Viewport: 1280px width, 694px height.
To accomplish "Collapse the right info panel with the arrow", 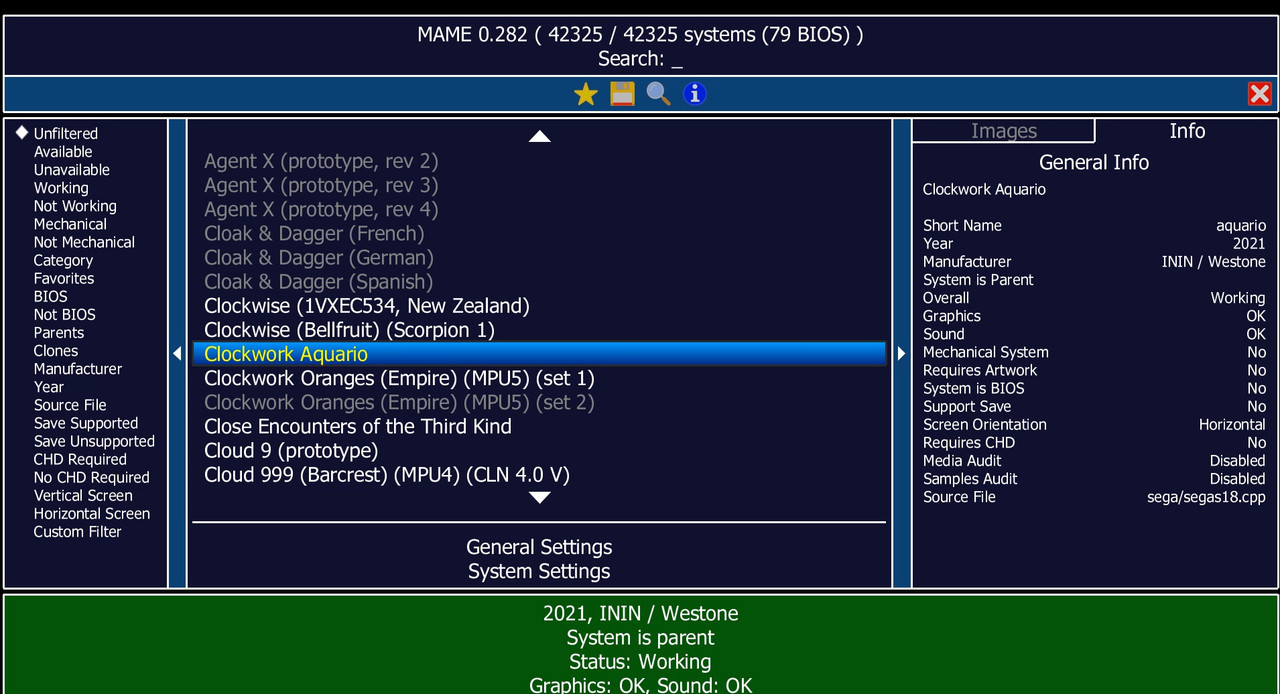I will (901, 353).
